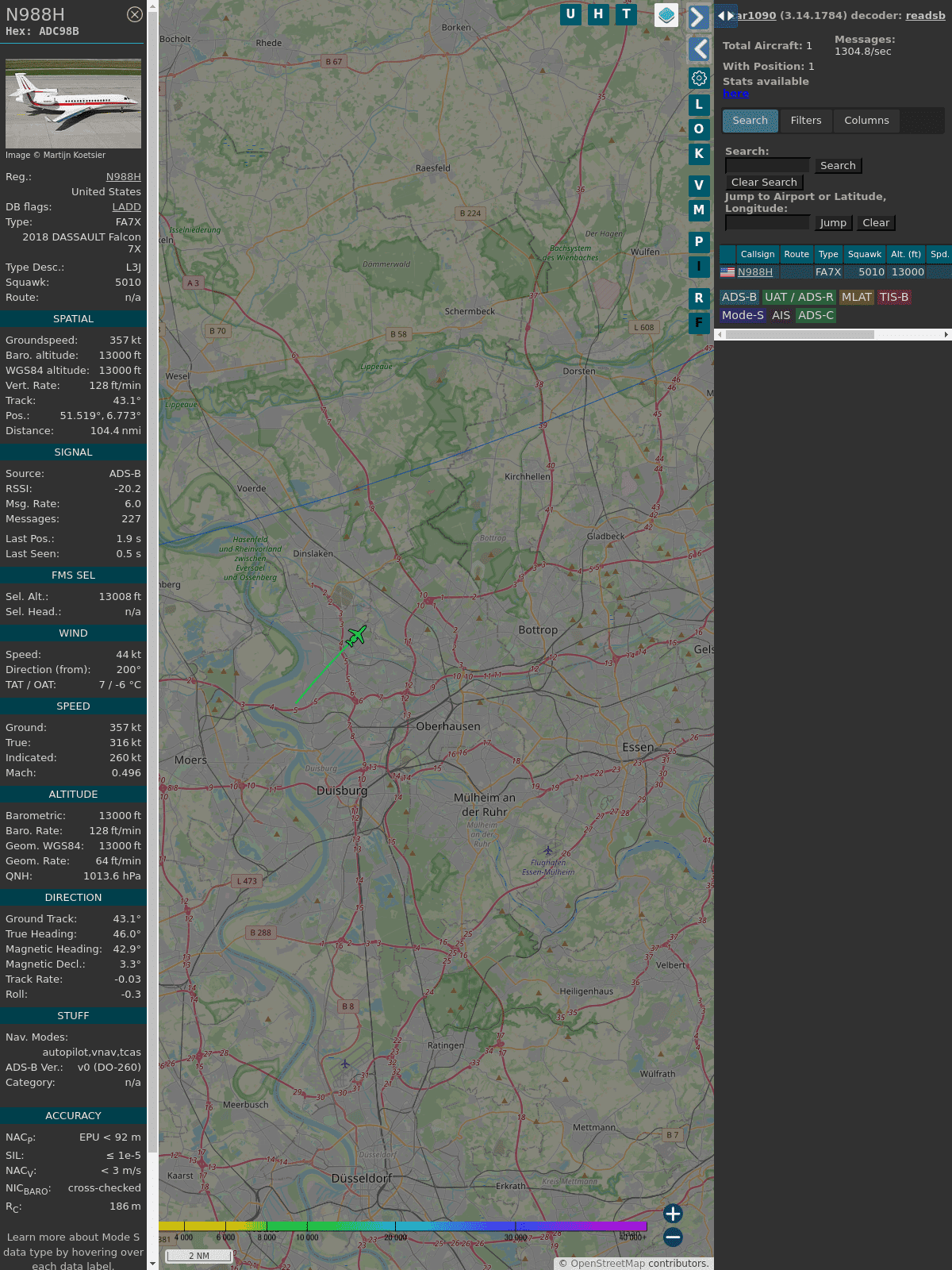952x1270 pixels.
Task: Switch to the Filters tab
Action: pyautogui.click(x=805, y=121)
